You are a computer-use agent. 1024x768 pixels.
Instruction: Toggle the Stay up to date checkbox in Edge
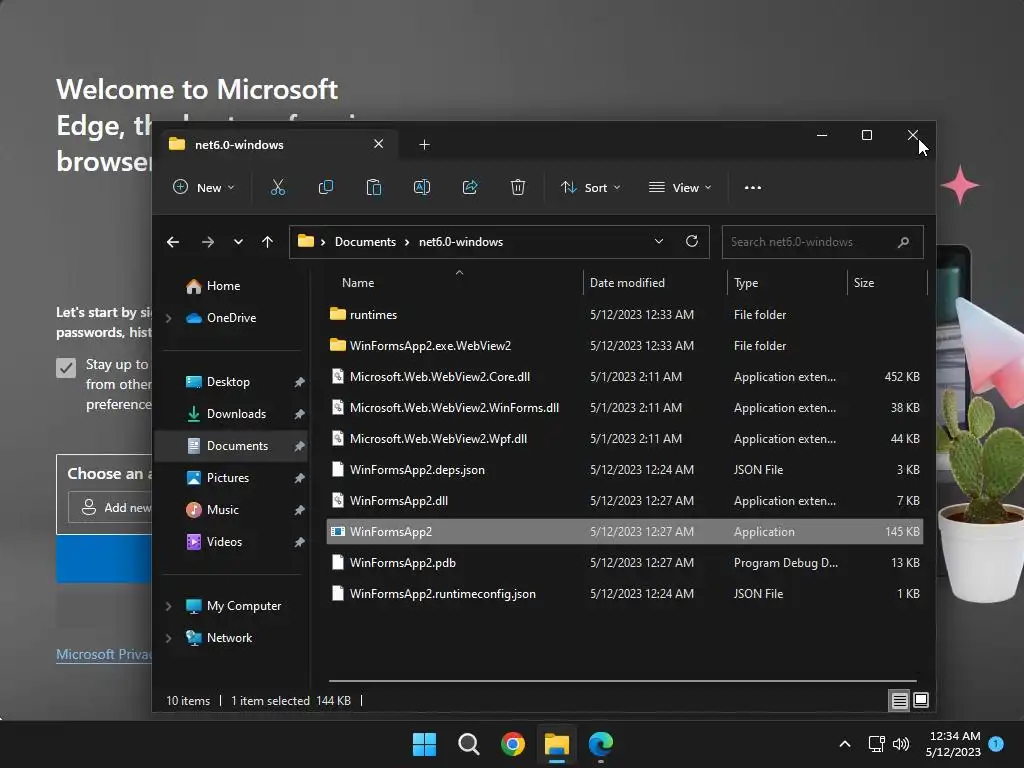66,368
